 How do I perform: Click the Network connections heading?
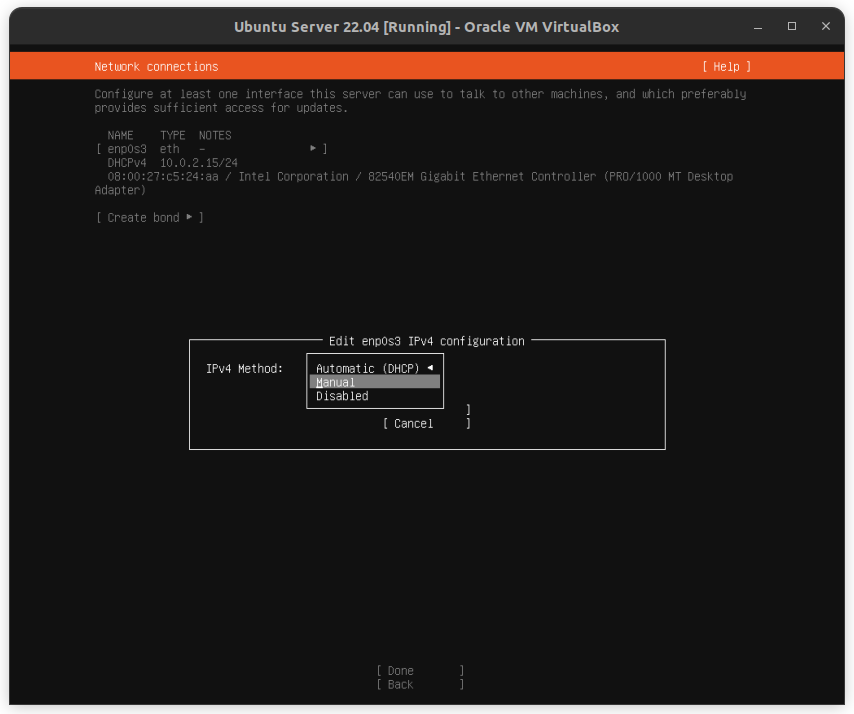click(x=156, y=66)
